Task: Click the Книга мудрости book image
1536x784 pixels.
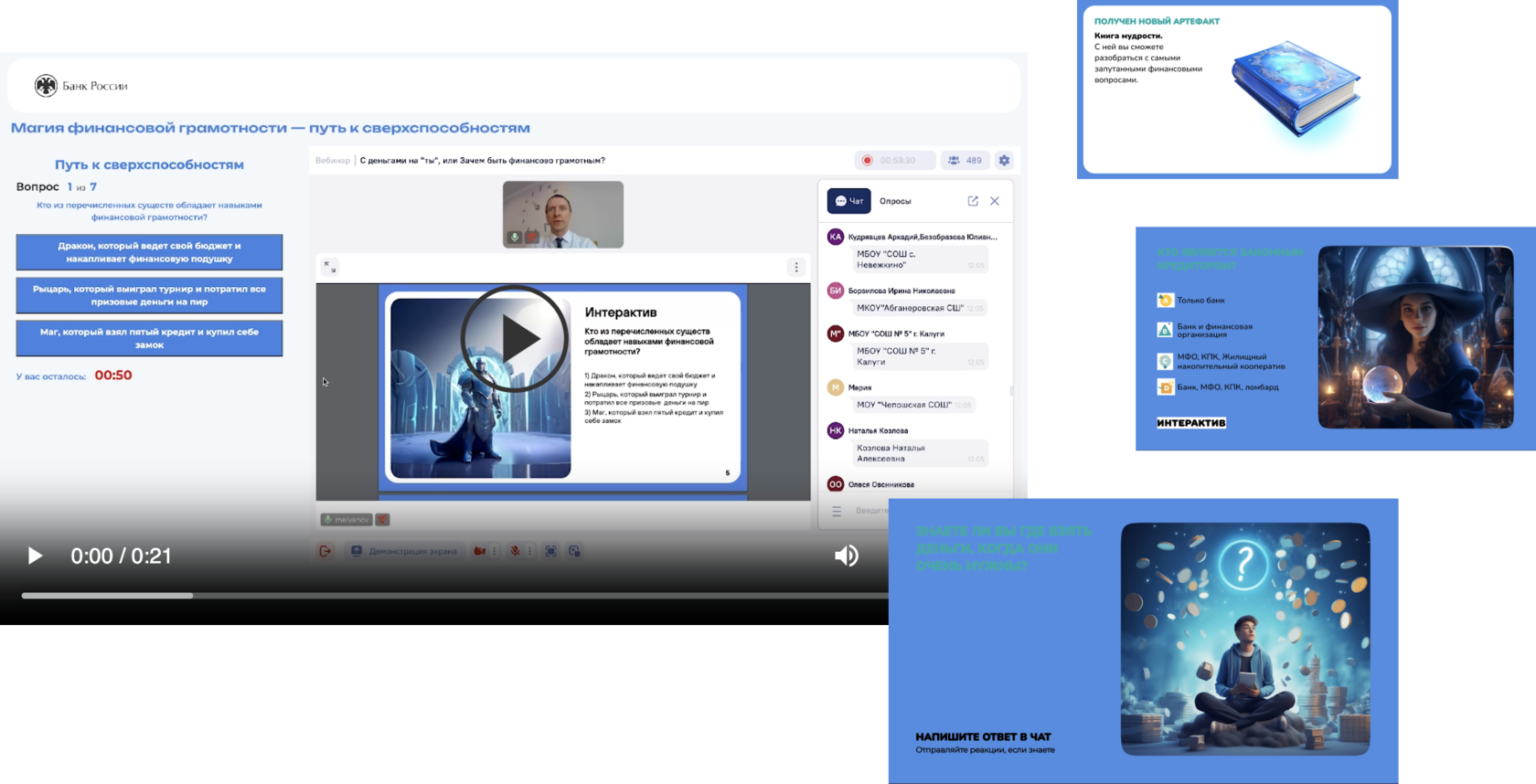Action: pos(1296,89)
